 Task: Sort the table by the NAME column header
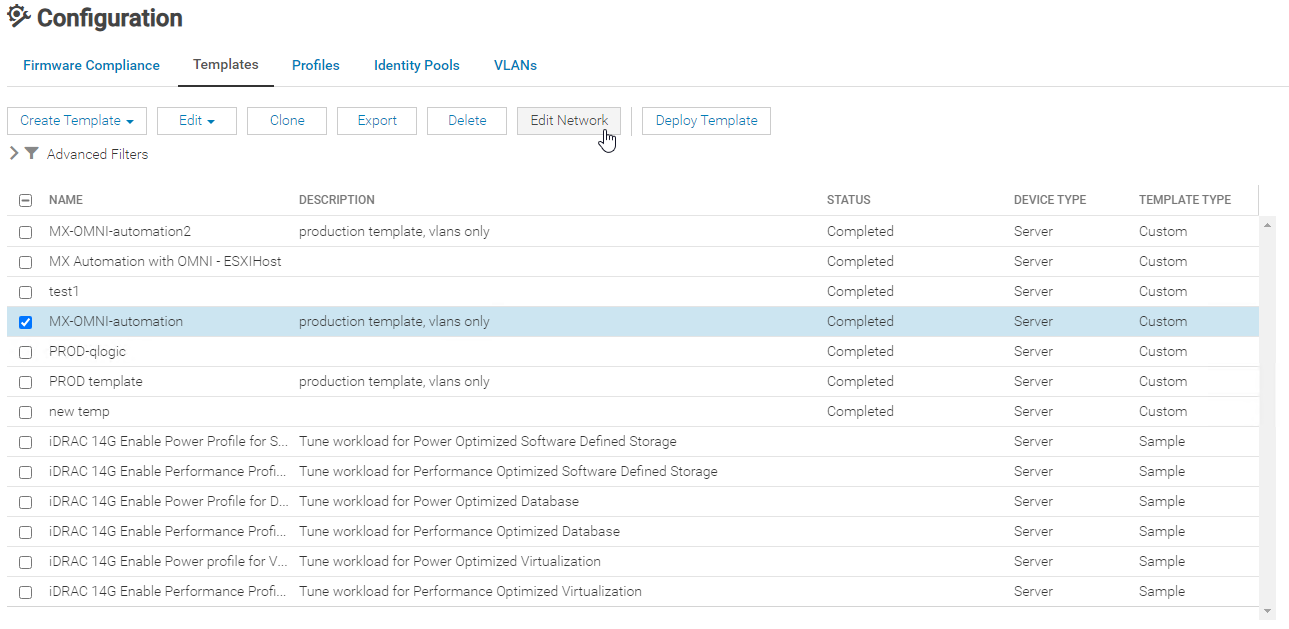click(66, 200)
